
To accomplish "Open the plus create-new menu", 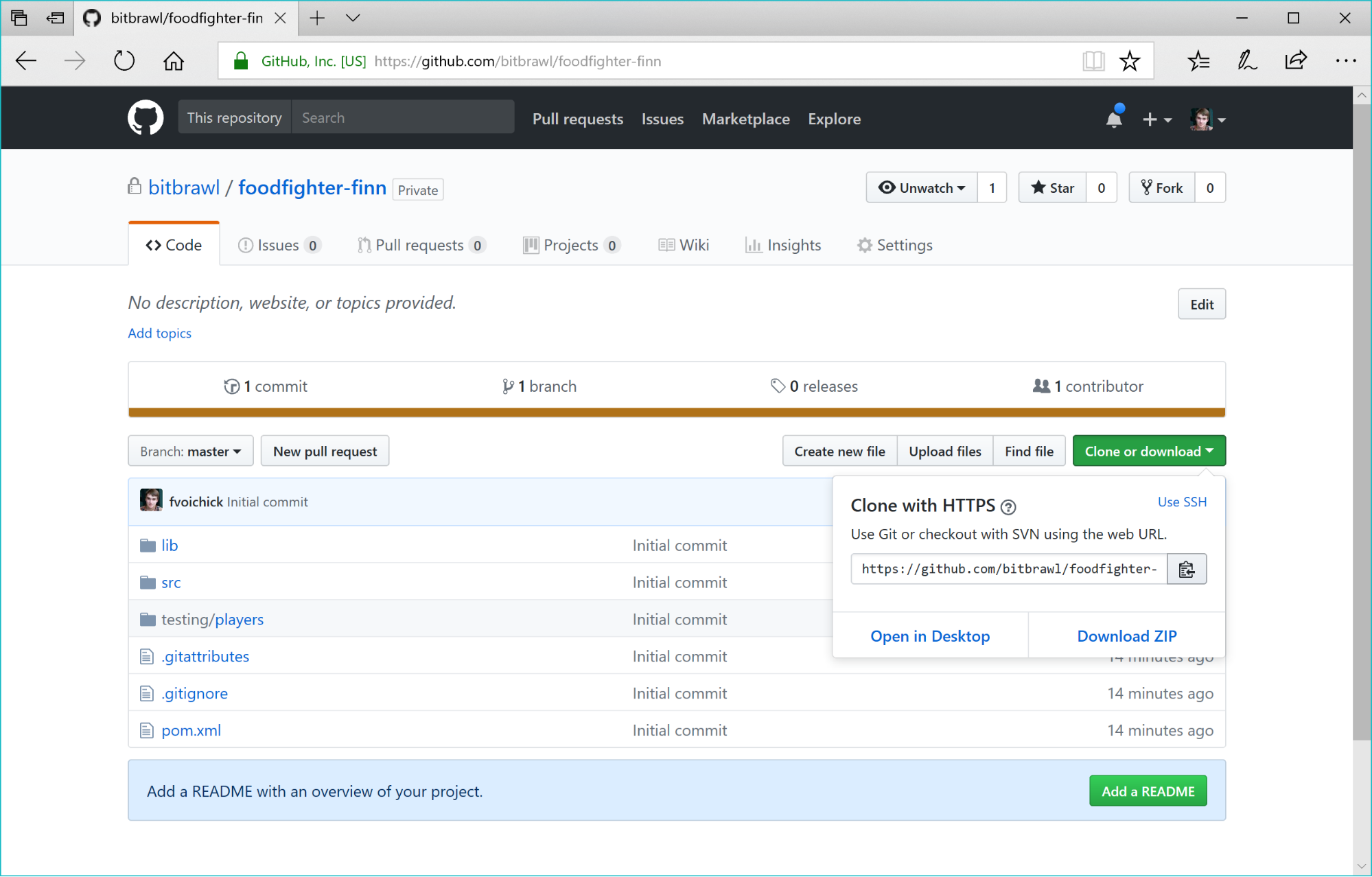I will point(1156,119).
